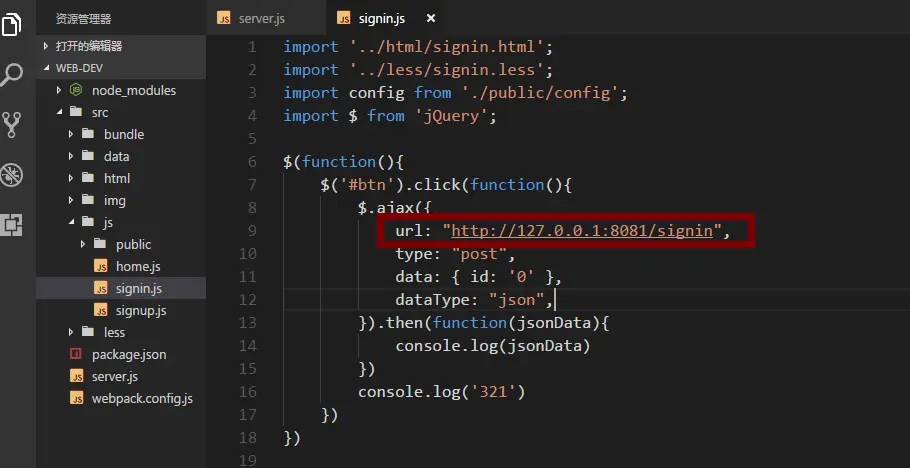Click the http://127.0.0.1:8081/signin URL link
Screen dimensions: 910x468
[582, 231]
